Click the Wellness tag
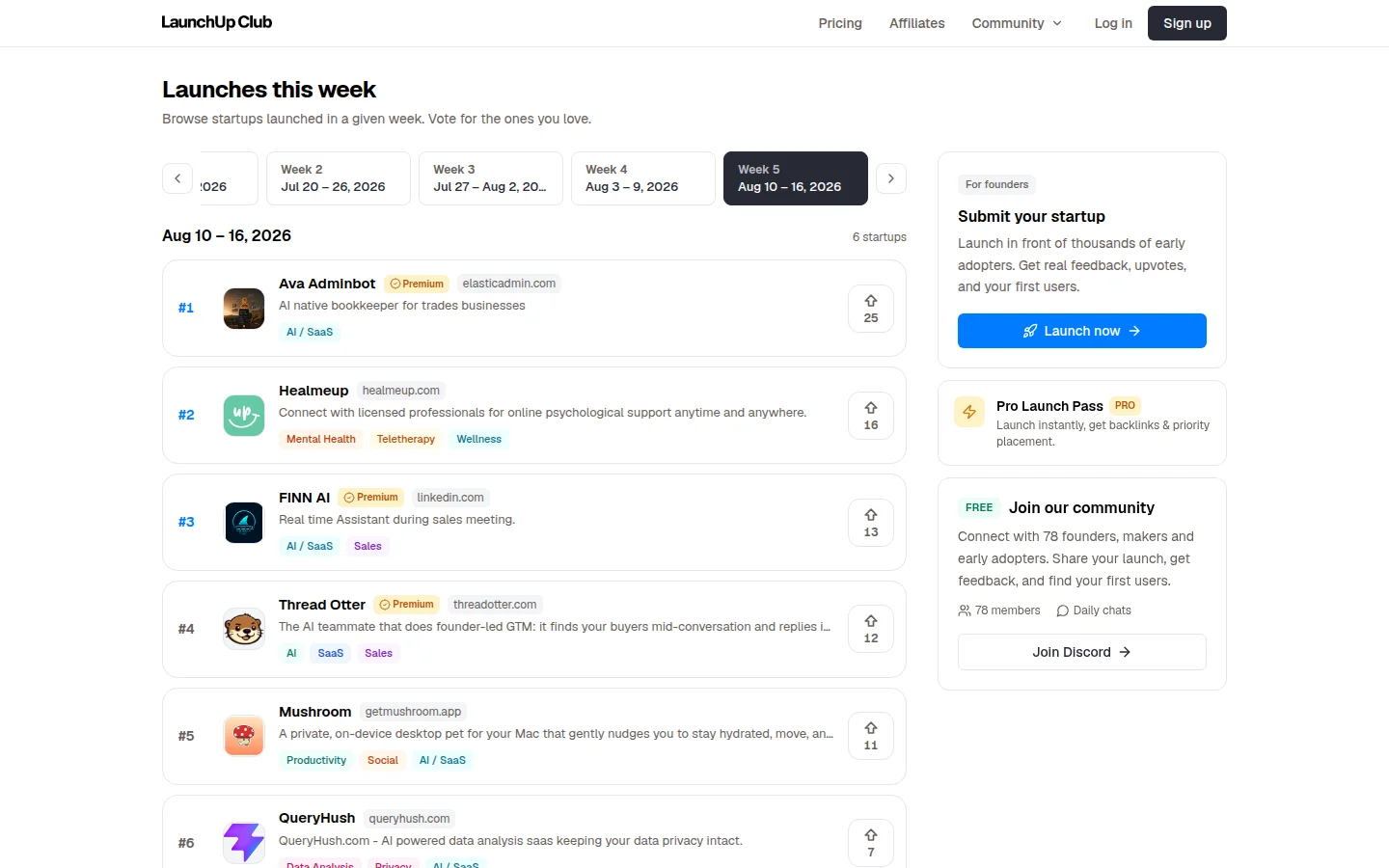1389x868 pixels. tap(479, 439)
